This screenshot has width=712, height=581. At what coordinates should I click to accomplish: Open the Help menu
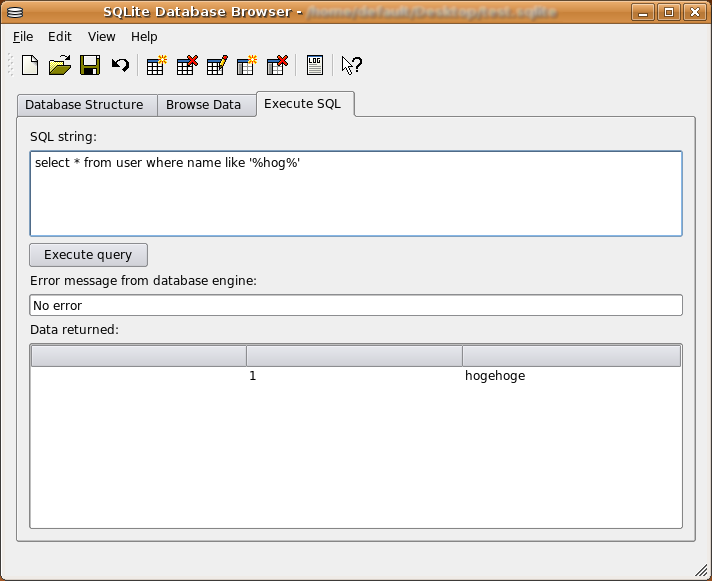pos(144,37)
